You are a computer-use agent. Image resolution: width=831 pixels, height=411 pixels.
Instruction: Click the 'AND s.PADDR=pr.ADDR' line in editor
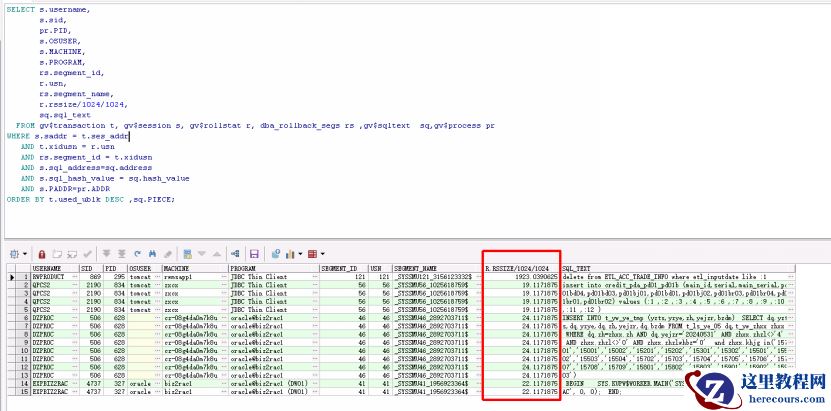(x=65, y=189)
